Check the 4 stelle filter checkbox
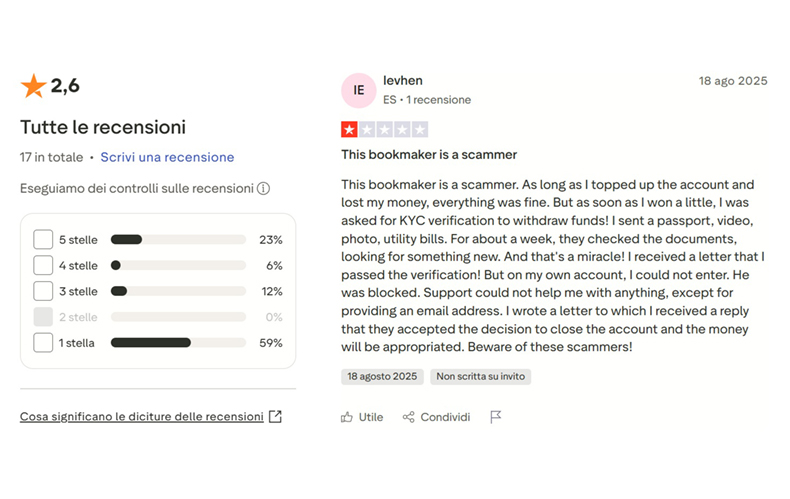This screenshot has height=499, width=790. [x=43, y=265]
